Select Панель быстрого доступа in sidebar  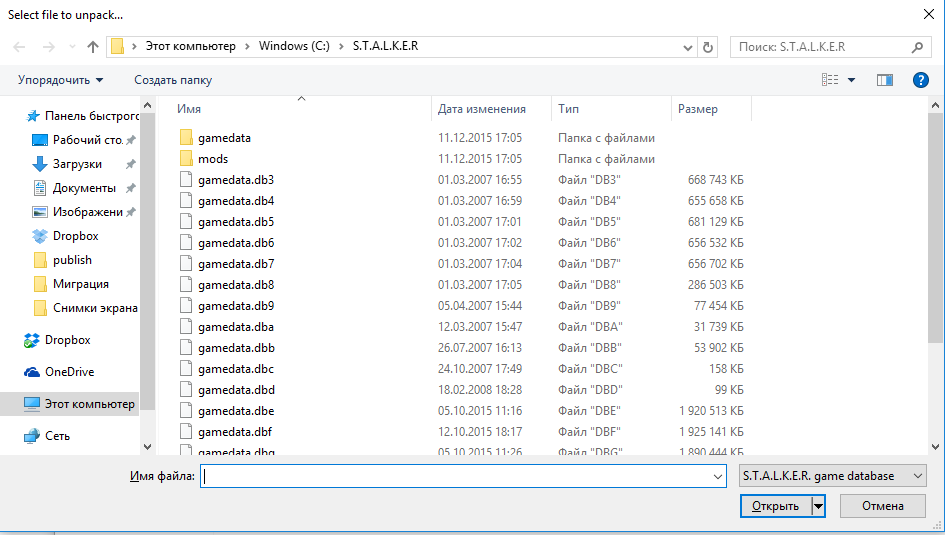83,116
